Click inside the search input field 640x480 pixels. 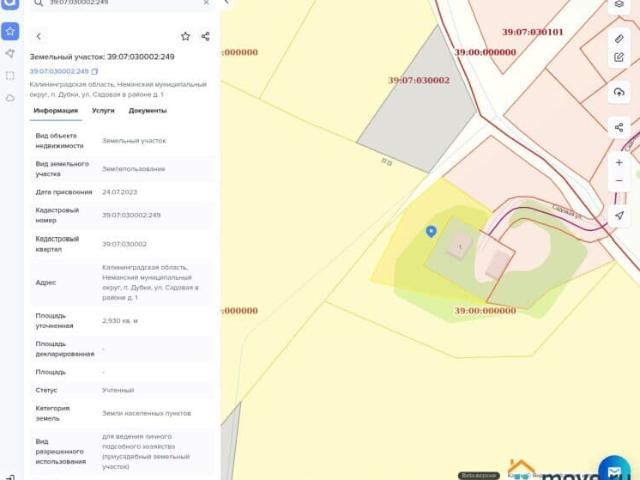[x=122, y=2]
